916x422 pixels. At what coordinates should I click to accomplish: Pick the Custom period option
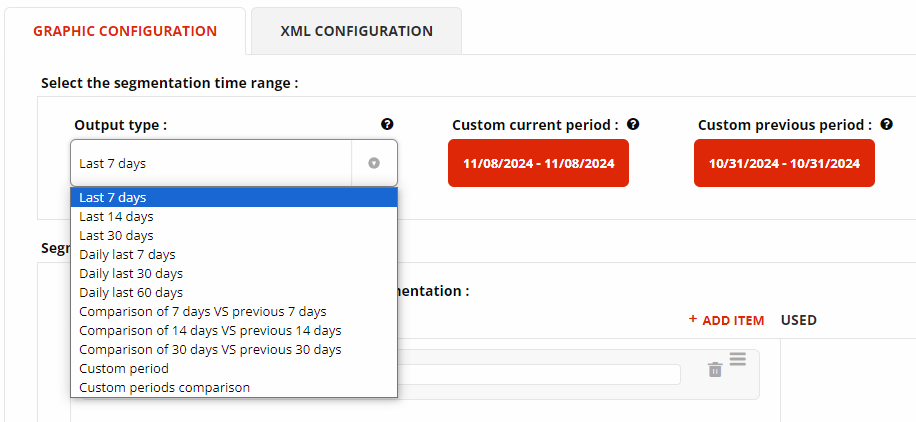(124, 368)
